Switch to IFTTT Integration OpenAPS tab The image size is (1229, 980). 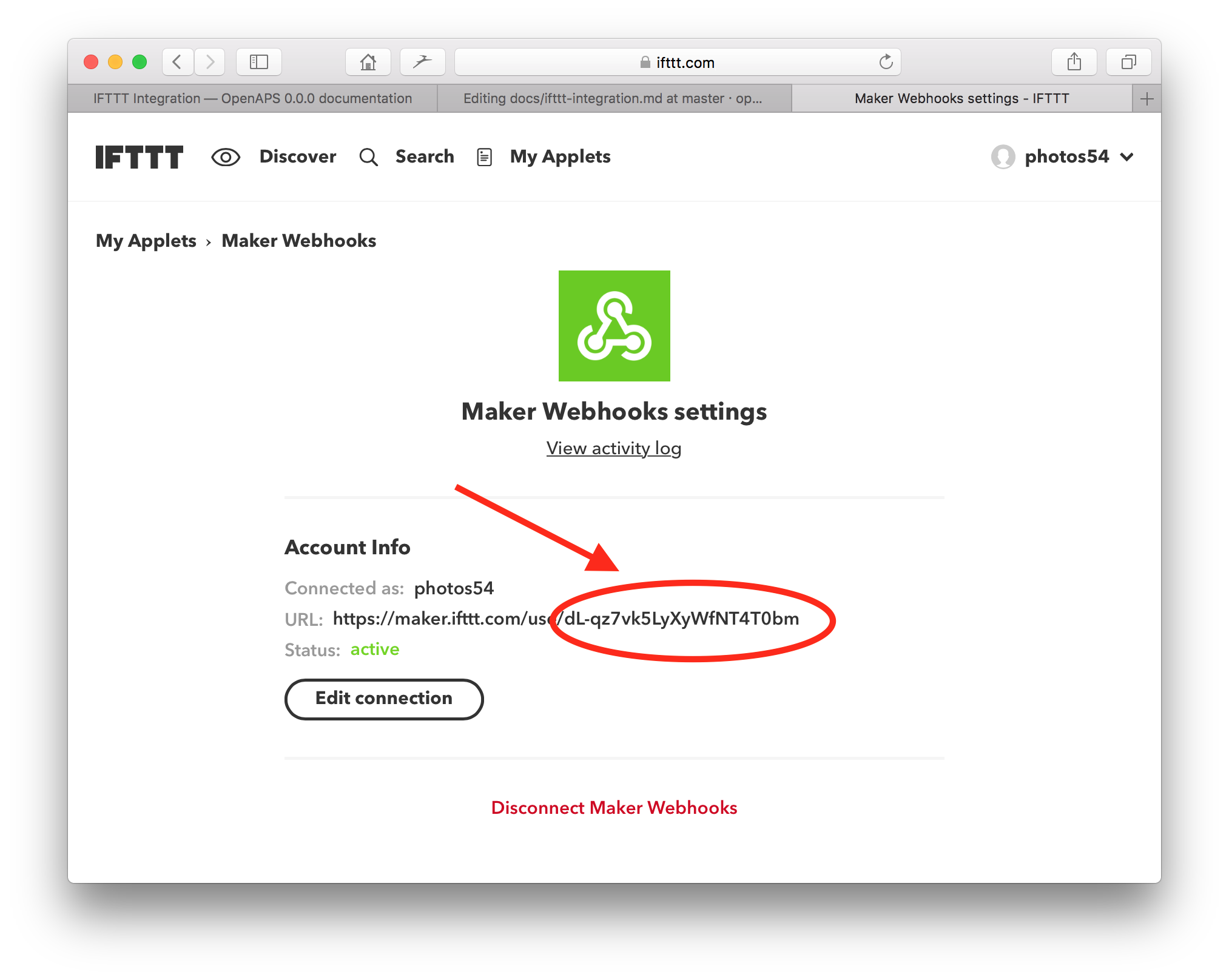tap(253, 99)
